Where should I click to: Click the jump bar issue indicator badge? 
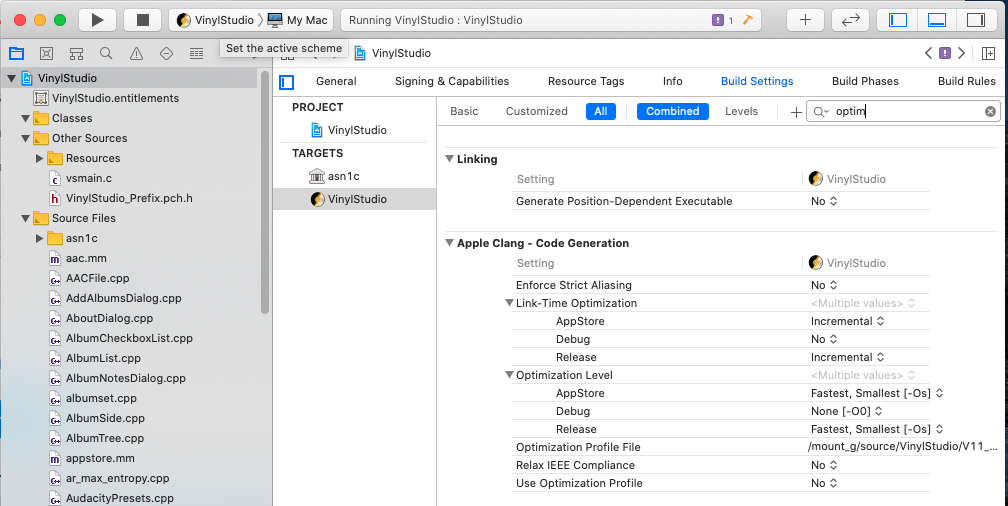pyautogui.click(x=945, y=53)
